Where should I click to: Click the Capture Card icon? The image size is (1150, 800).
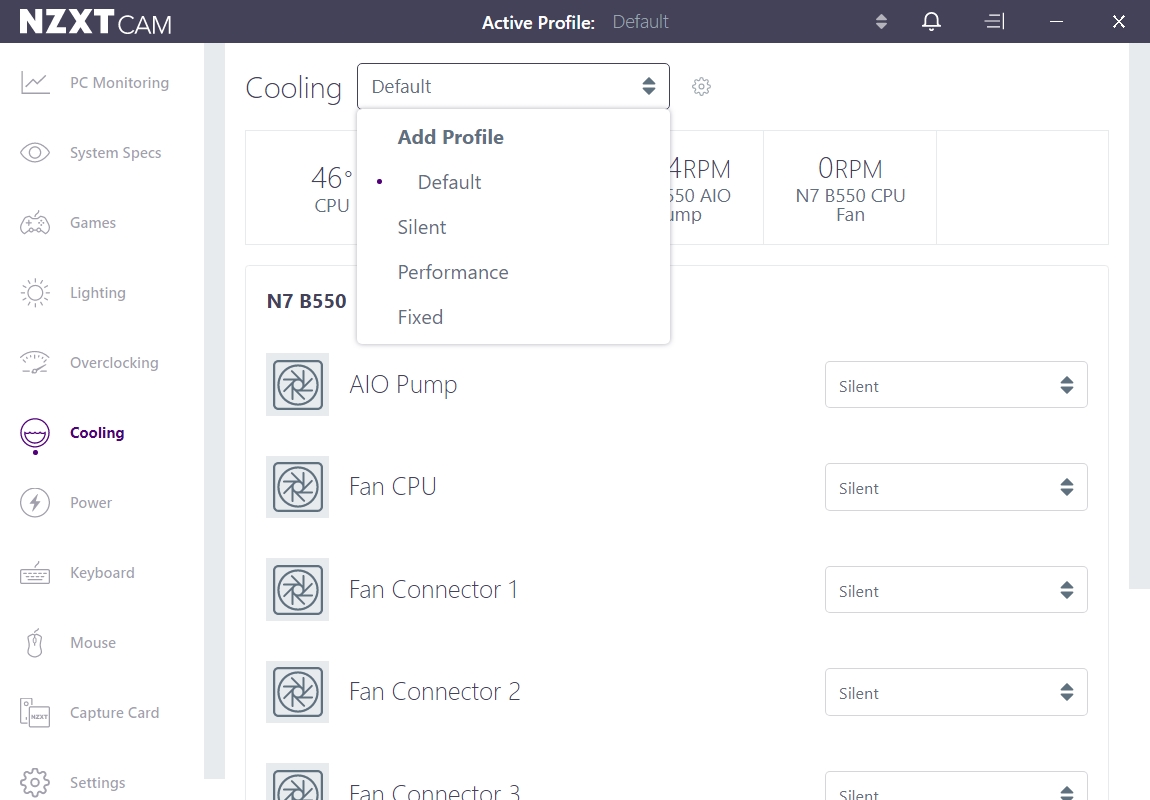[34, 713]
